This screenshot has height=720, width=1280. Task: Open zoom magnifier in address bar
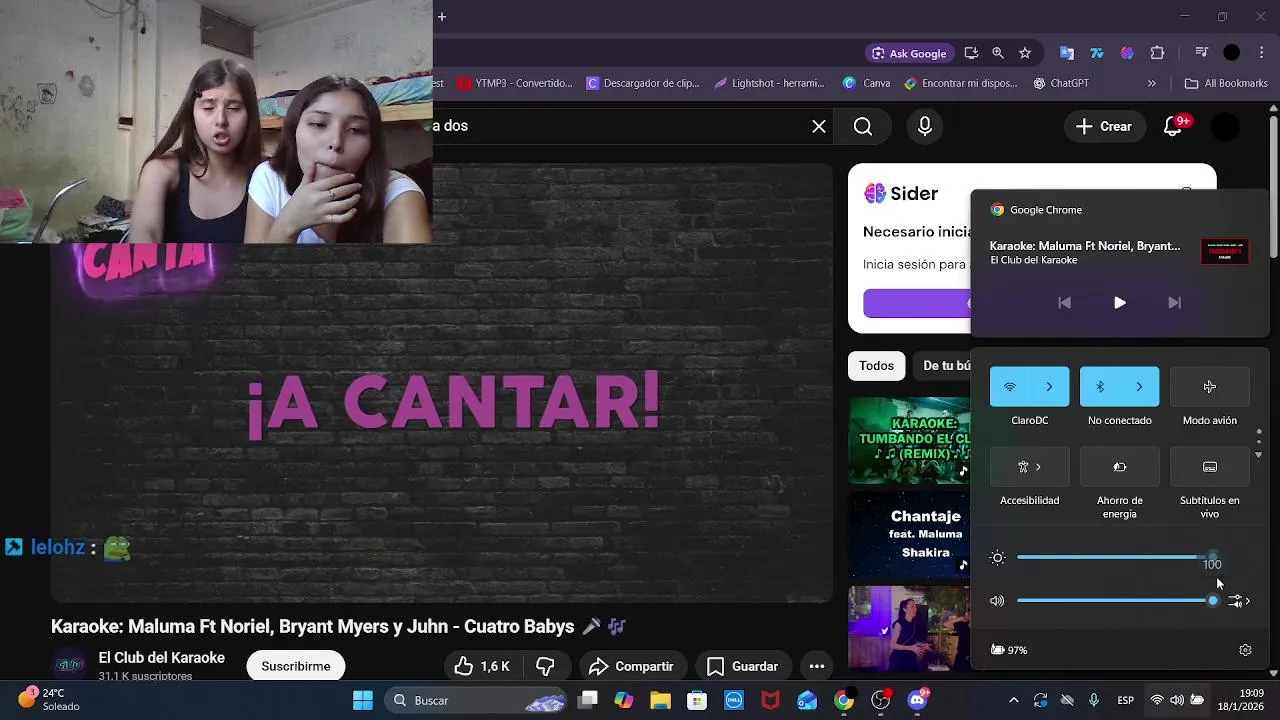pyautogui.click(x=998, y=53)
